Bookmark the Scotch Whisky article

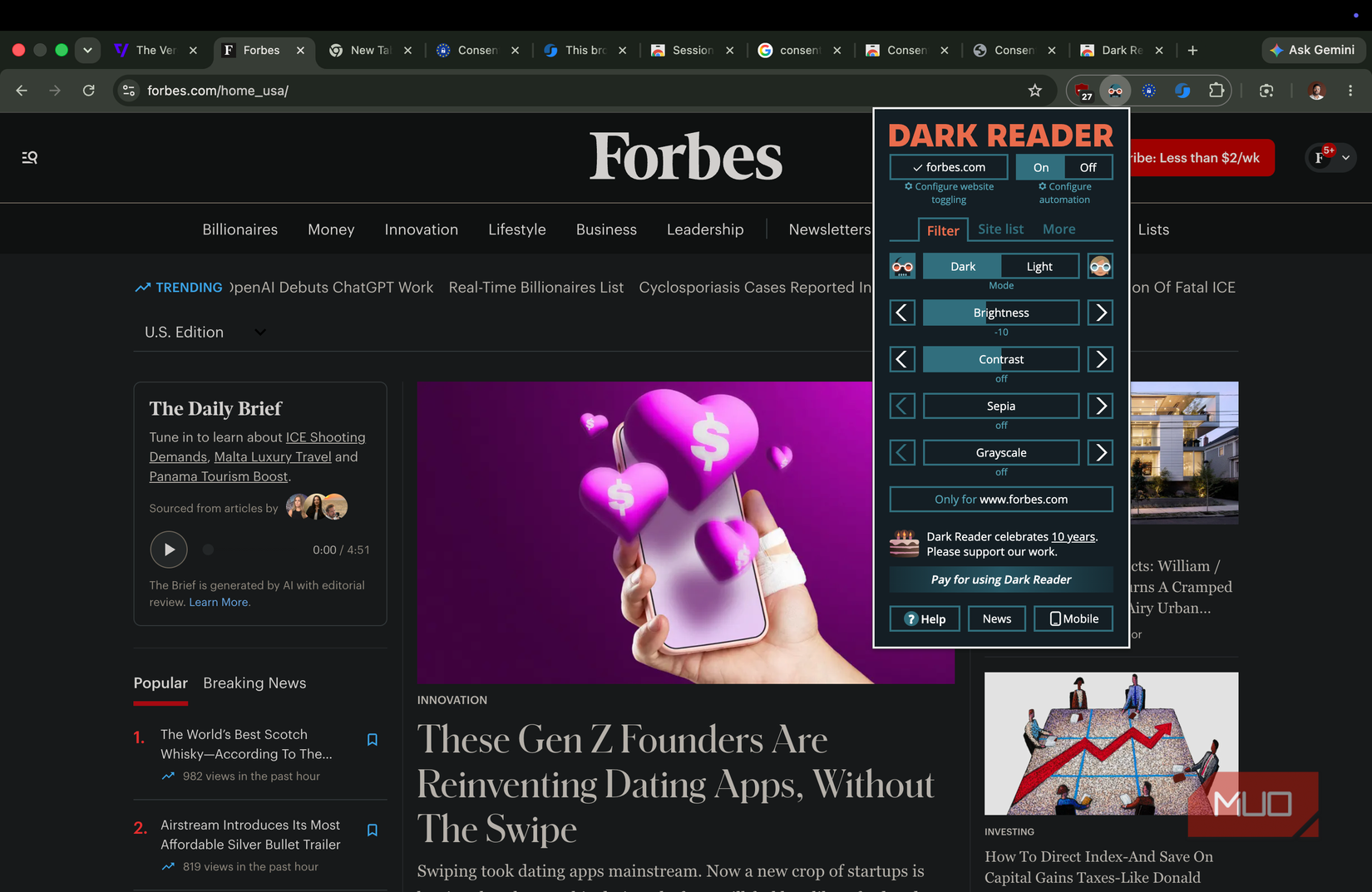(x=373, y=740)
